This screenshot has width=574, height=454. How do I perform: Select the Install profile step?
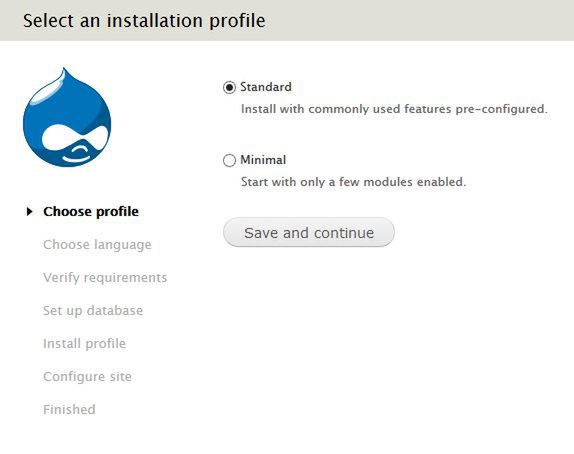point(84,343)
